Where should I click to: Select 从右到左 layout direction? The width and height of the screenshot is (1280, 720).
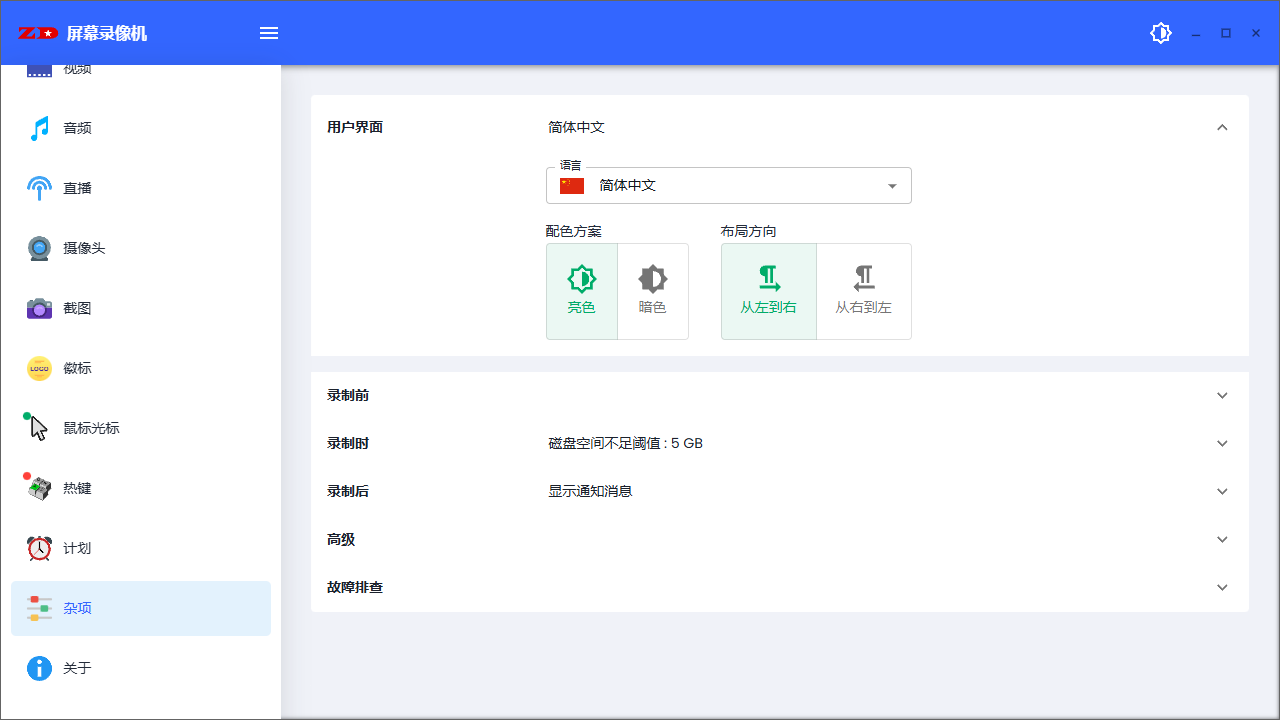click(863, 291)
